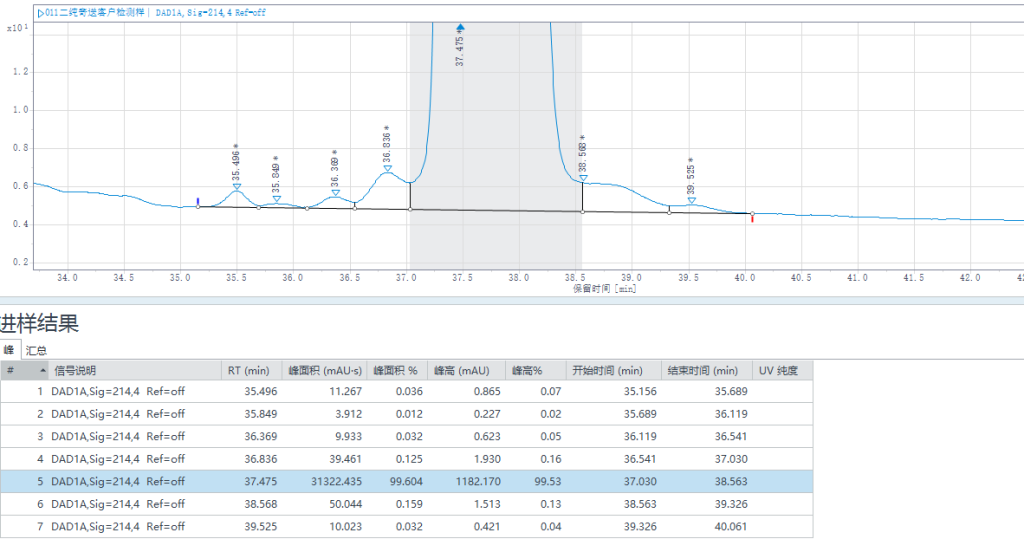1024x539 pixels.
Task: Click the peak marker triangle at 35.496
Action: [237, 187]
